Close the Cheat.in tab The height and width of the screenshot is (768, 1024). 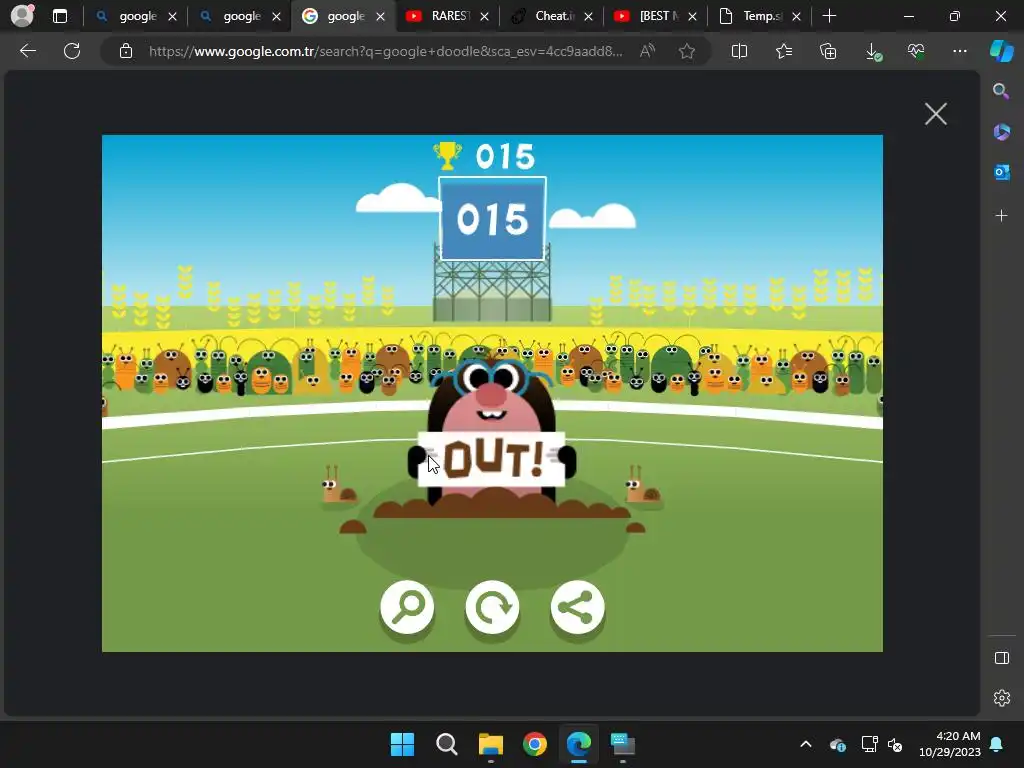[588, 17]
